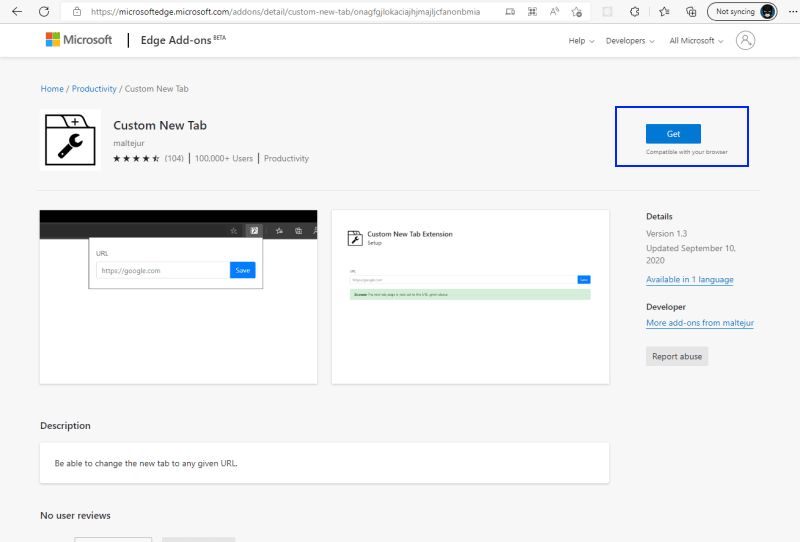Viewport: 800px width, 542px height.
Task: Go back to the previous page
Action: click(x=17, y=11)
